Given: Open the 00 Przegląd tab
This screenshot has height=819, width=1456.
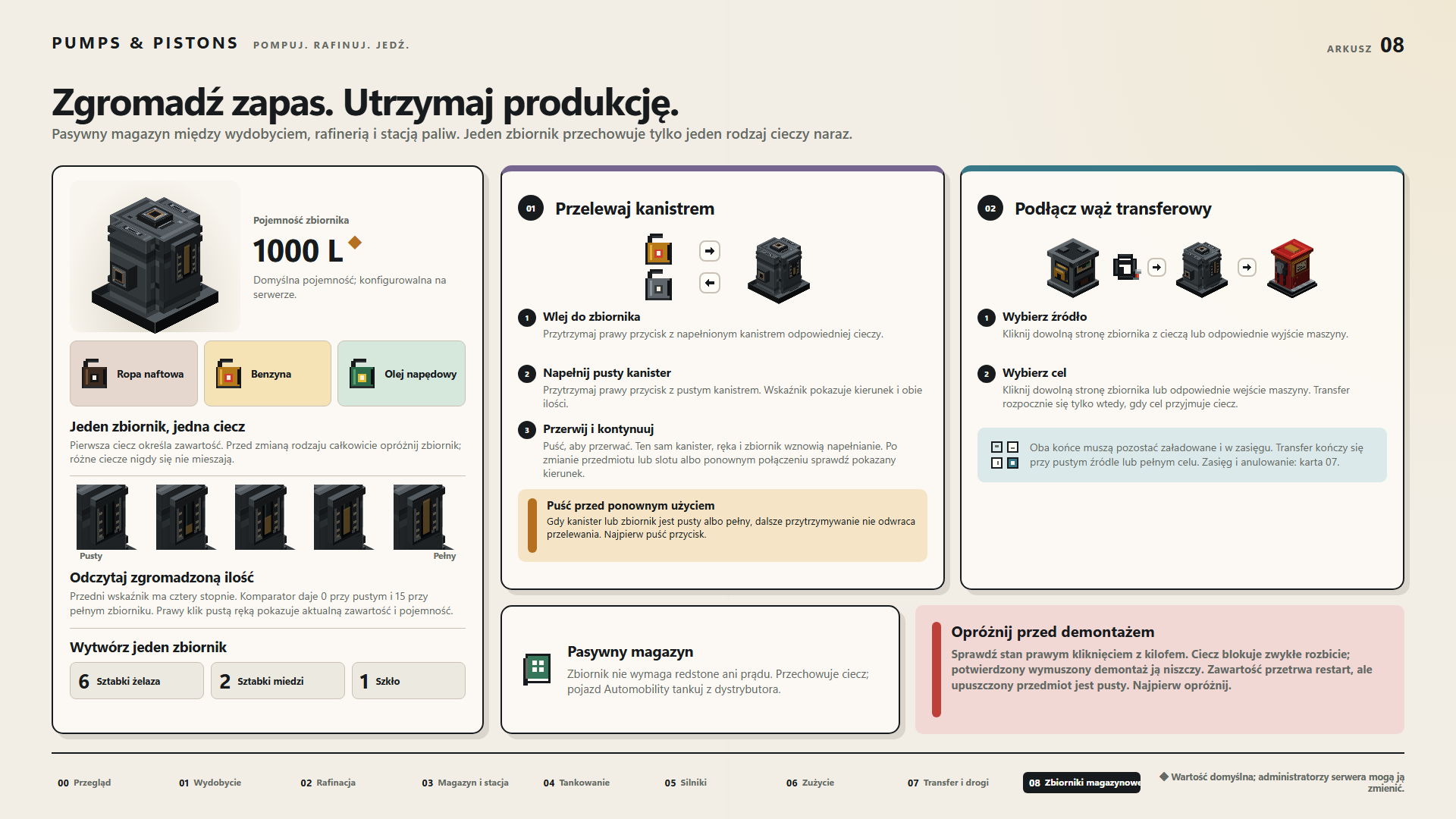Looking at the screenshot, I should (84, 783).
